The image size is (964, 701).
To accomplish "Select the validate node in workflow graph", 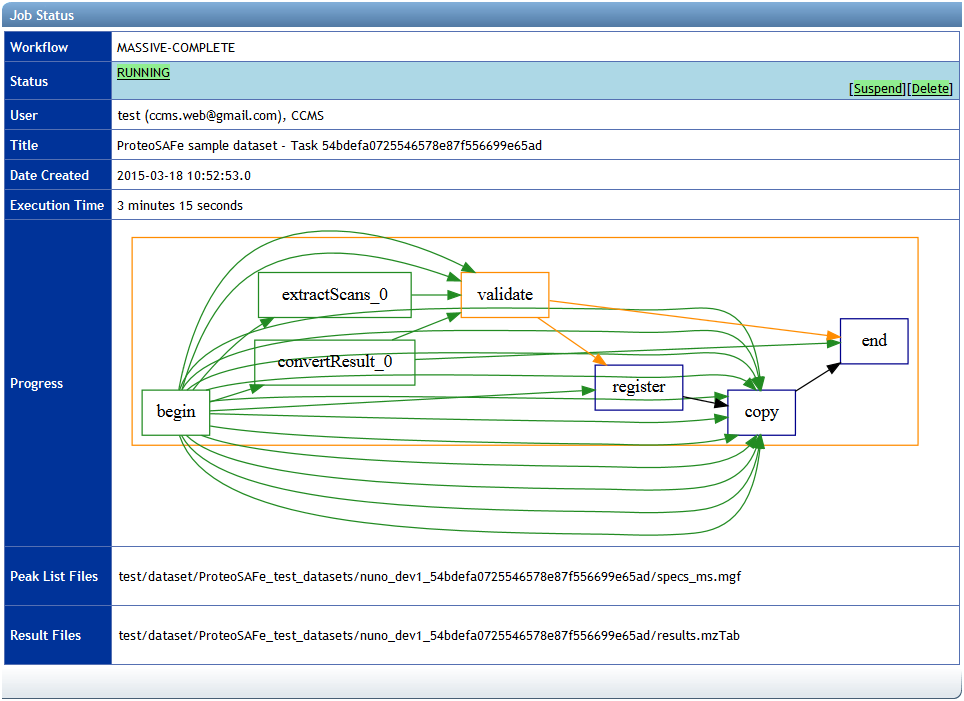I will pyautogui.click(x=504, y=293).
